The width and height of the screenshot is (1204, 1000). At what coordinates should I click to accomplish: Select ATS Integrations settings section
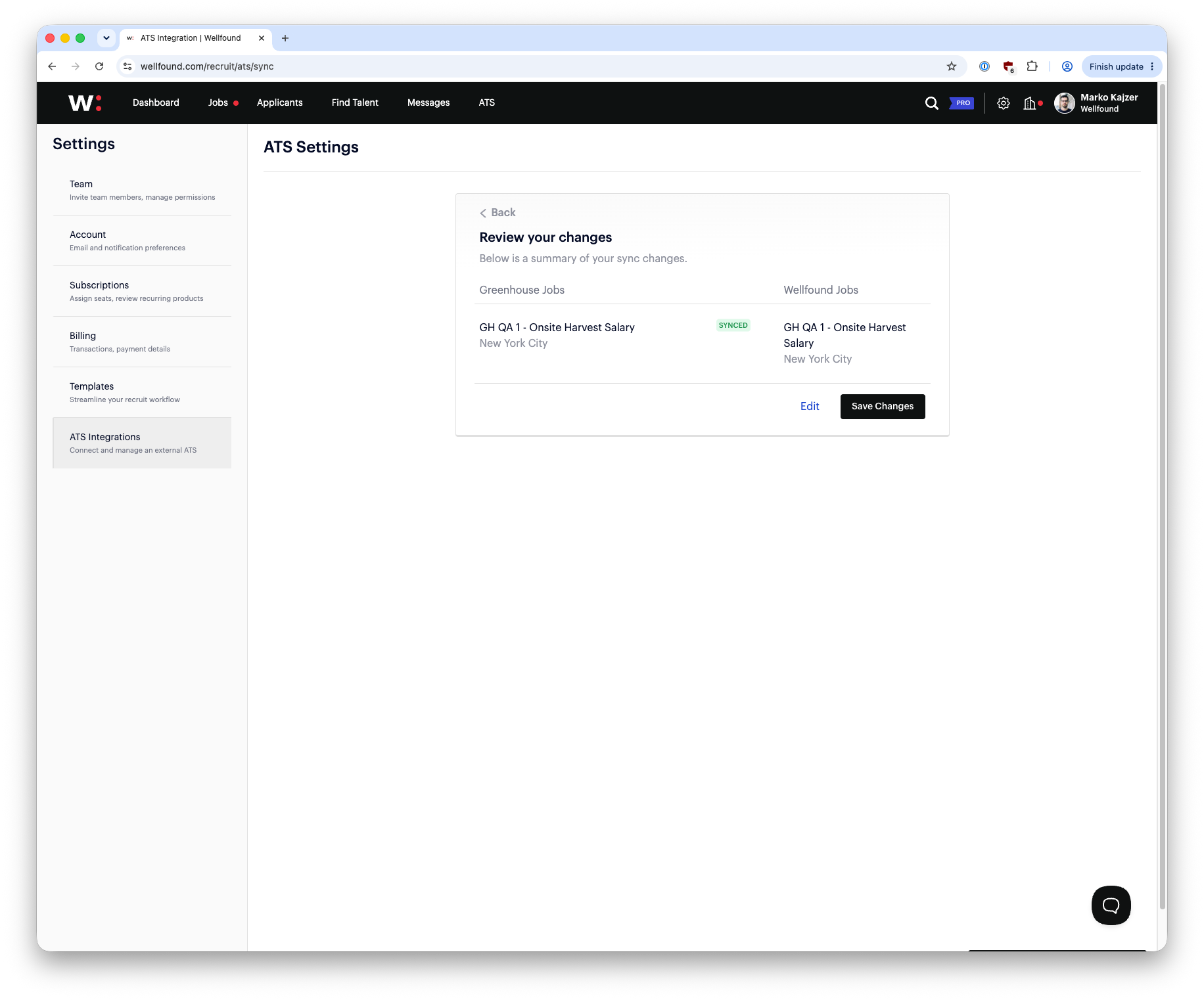[x=142, y=443]
